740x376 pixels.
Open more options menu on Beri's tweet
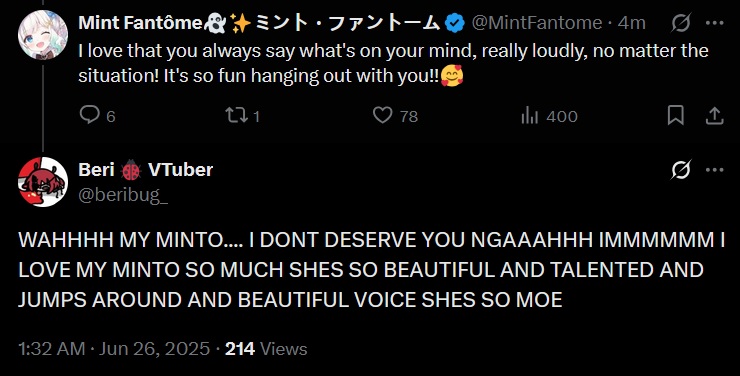(715, 170)
